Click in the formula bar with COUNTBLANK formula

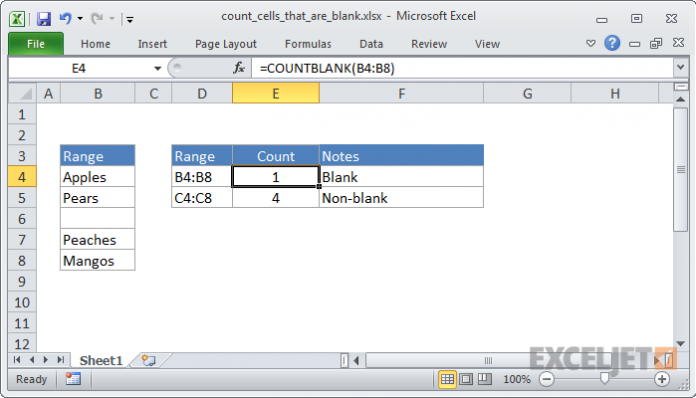click(x=463, y=68)
